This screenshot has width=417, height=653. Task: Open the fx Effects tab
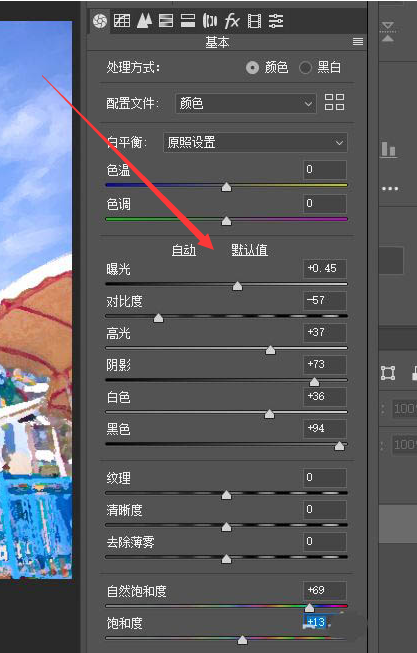(232, 20)
